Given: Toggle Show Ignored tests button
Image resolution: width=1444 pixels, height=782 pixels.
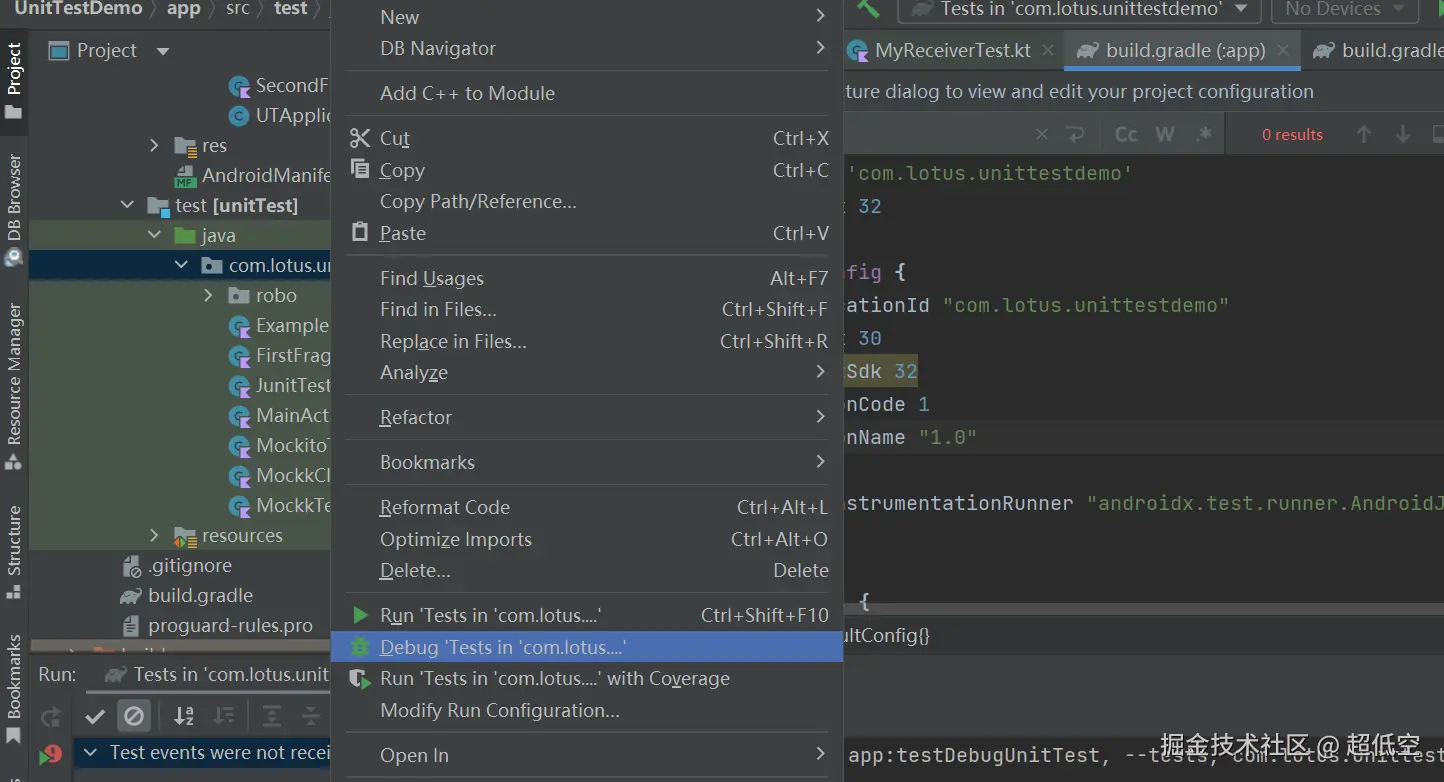Looking at the screenshot, I should pyautogui.click(x=133, y=716).
